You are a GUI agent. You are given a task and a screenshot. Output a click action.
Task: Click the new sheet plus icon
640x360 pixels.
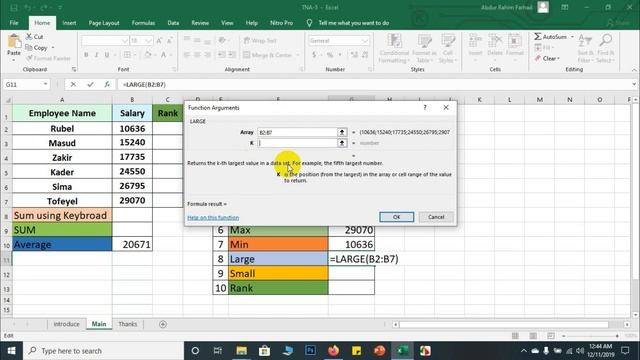coord(163,324)
